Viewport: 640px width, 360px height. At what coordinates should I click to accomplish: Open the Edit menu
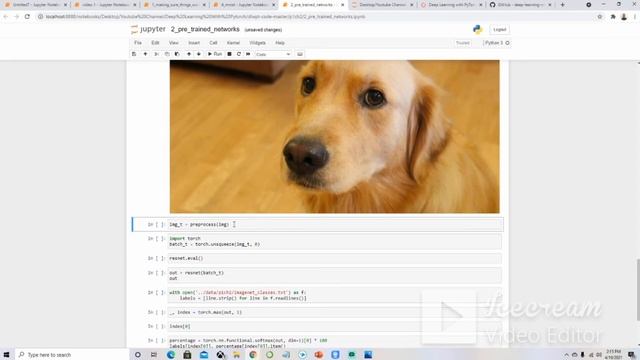[x=155, y=43]
